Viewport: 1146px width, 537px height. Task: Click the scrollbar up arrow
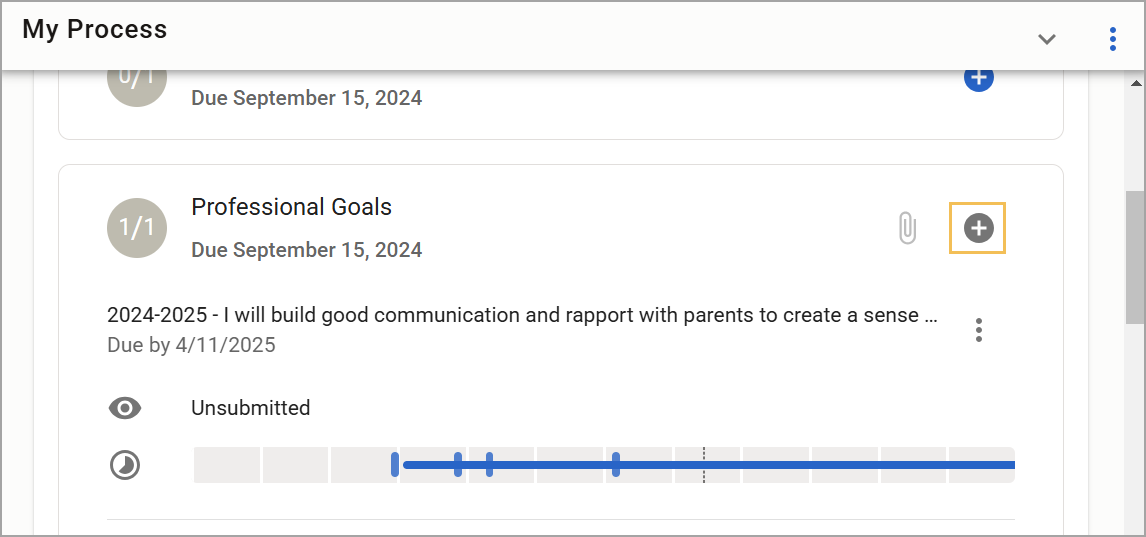1136,80
